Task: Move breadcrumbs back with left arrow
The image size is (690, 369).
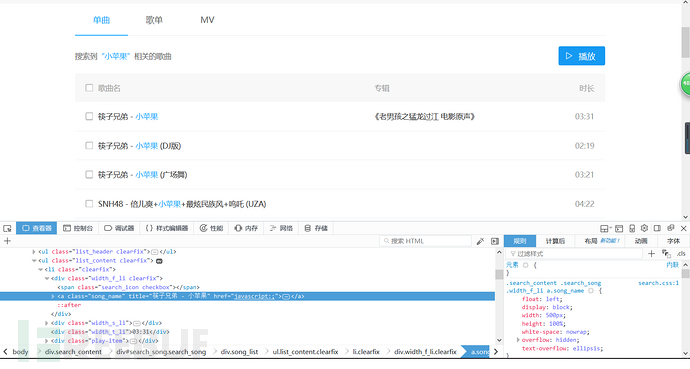Action: point(5,352)
